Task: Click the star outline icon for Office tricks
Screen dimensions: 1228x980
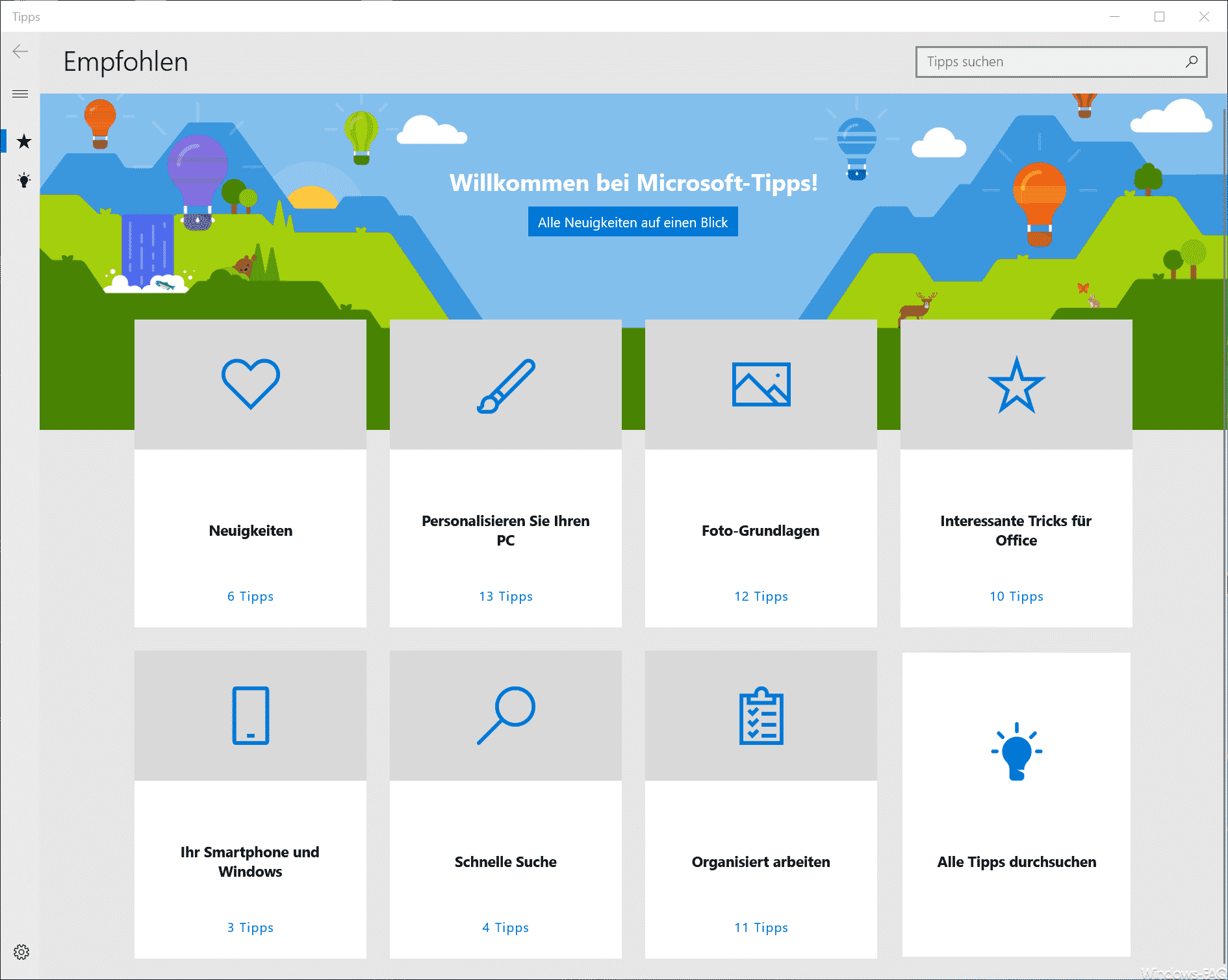Action: [1016, 385]
